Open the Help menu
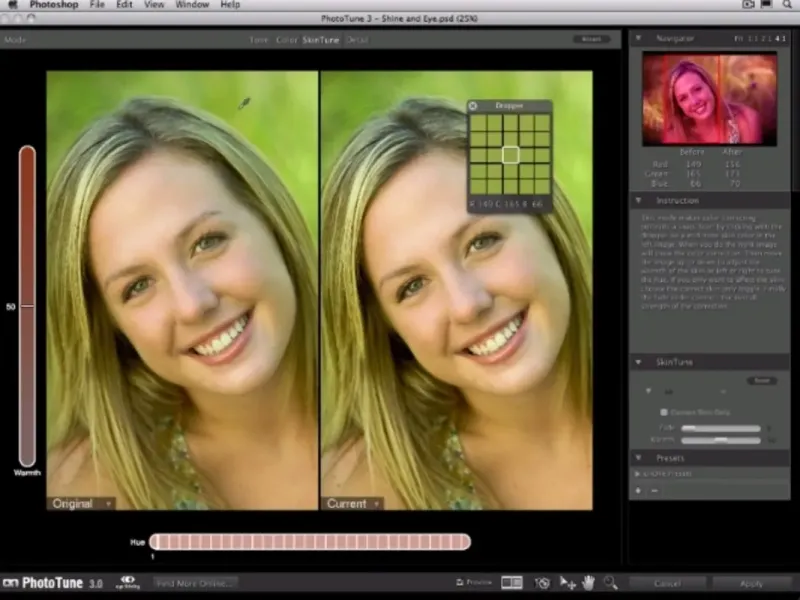 click(x=230, y=5)
